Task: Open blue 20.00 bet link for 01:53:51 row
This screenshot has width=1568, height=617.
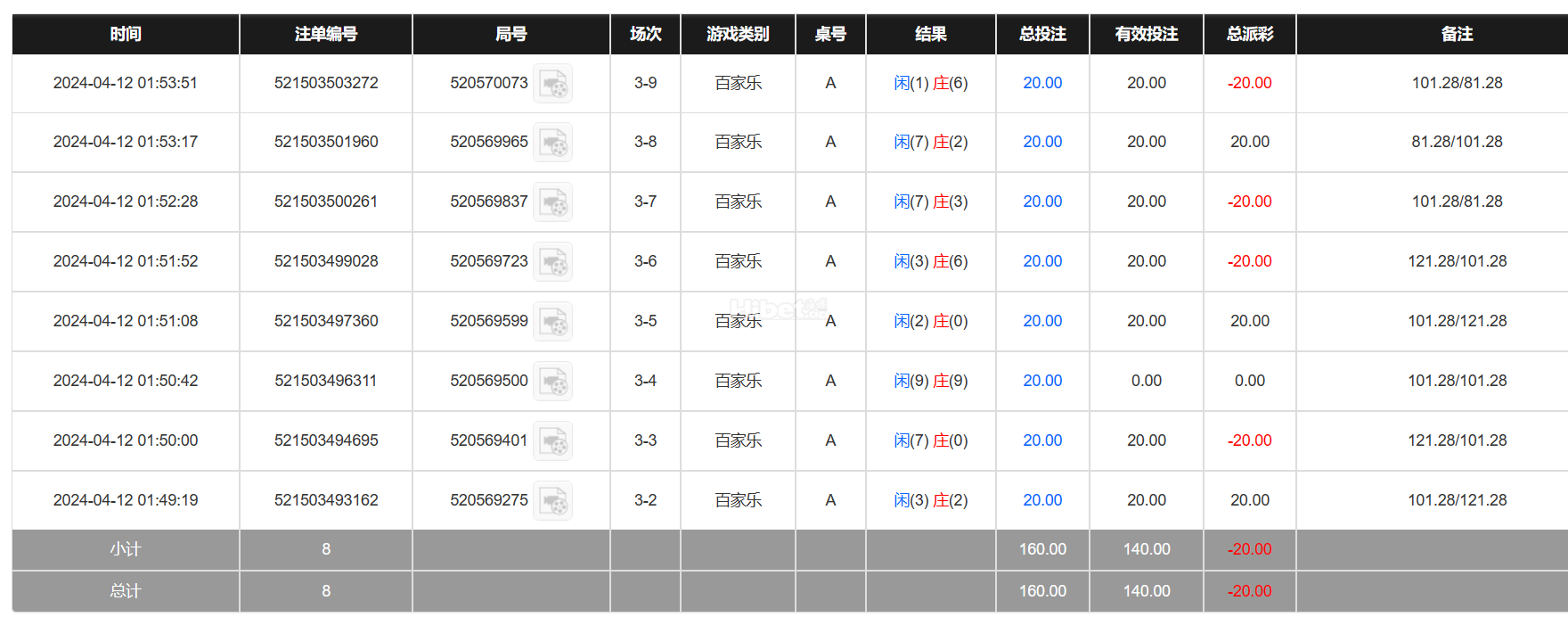Action: (x=1042, y=83)
